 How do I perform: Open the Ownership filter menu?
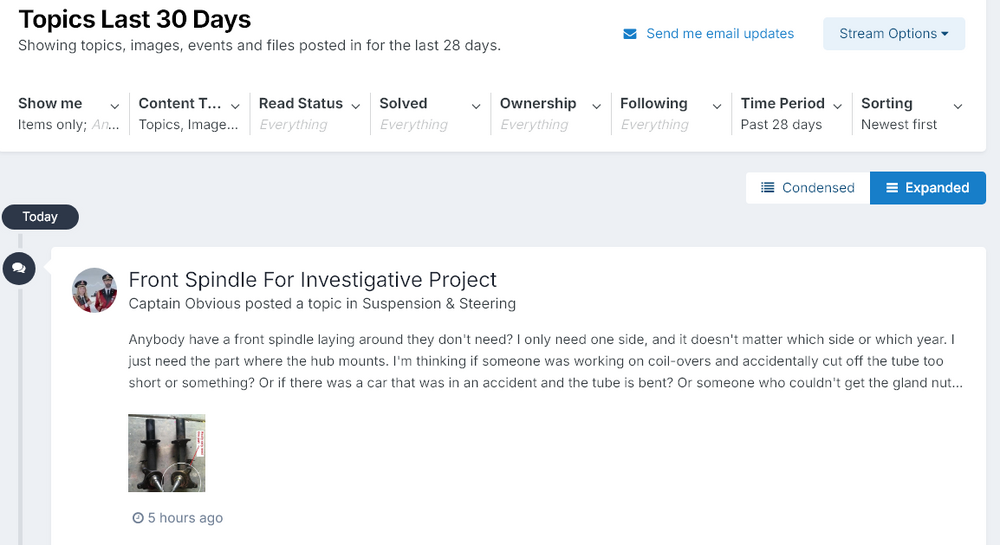(551, 113)
